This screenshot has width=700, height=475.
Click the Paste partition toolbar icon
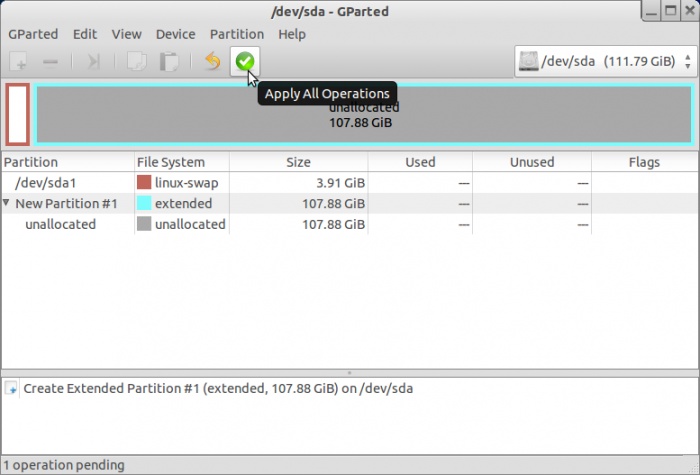click(169, 61)
